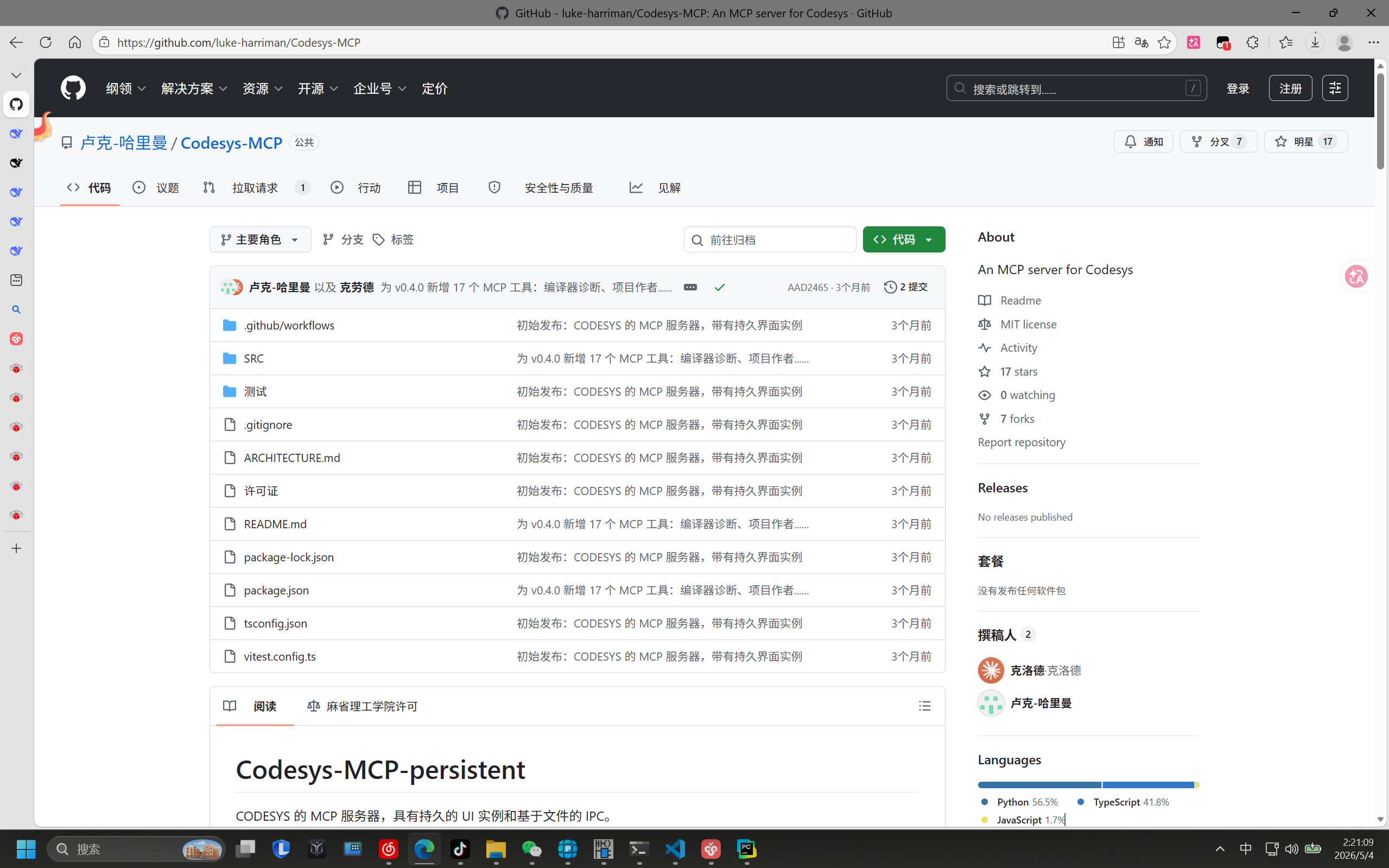Add page to favorites star icon
This screenshot has height=868, width=1389.
(1164, 42)
